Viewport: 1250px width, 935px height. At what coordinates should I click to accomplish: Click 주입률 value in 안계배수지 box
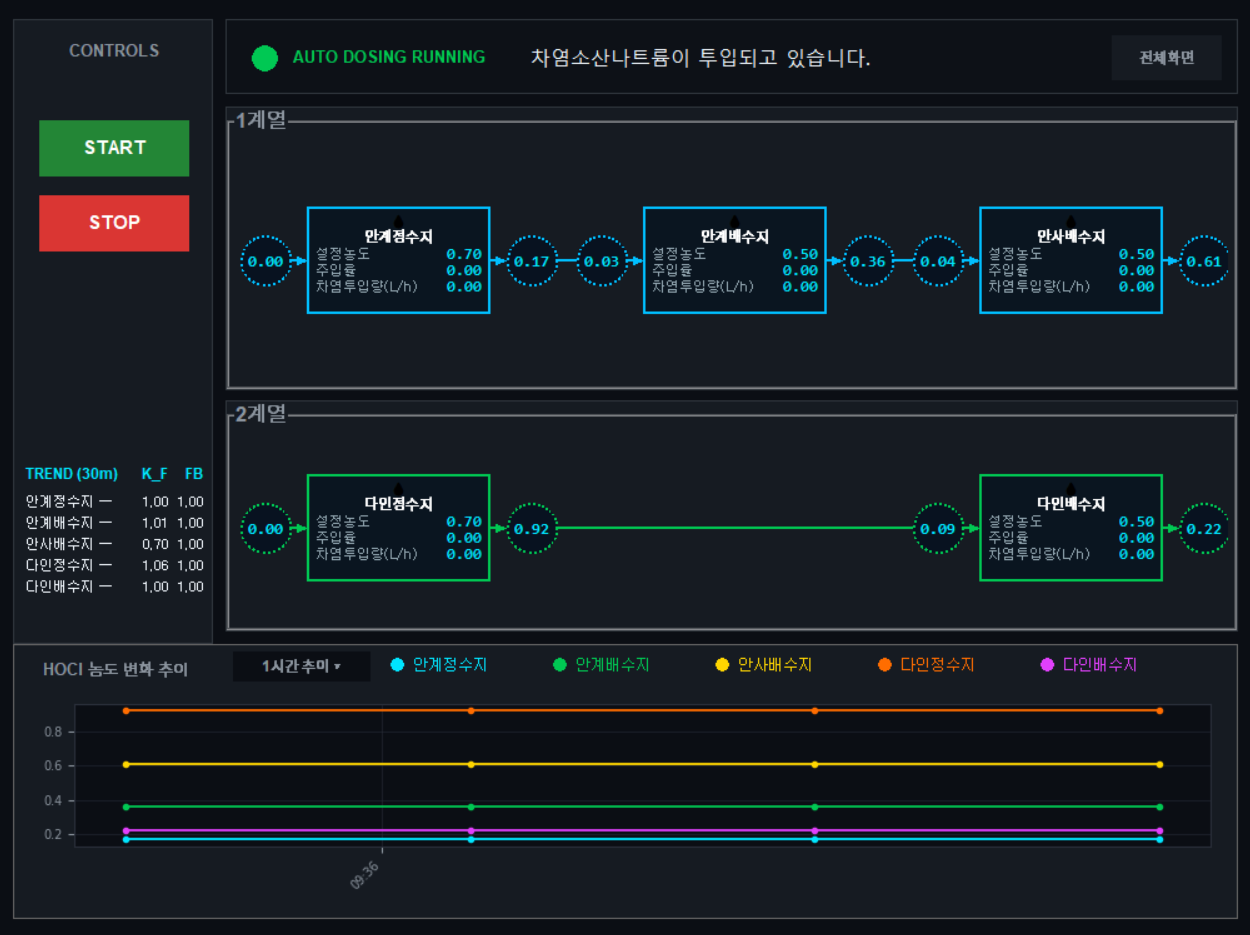click(800, 270)
